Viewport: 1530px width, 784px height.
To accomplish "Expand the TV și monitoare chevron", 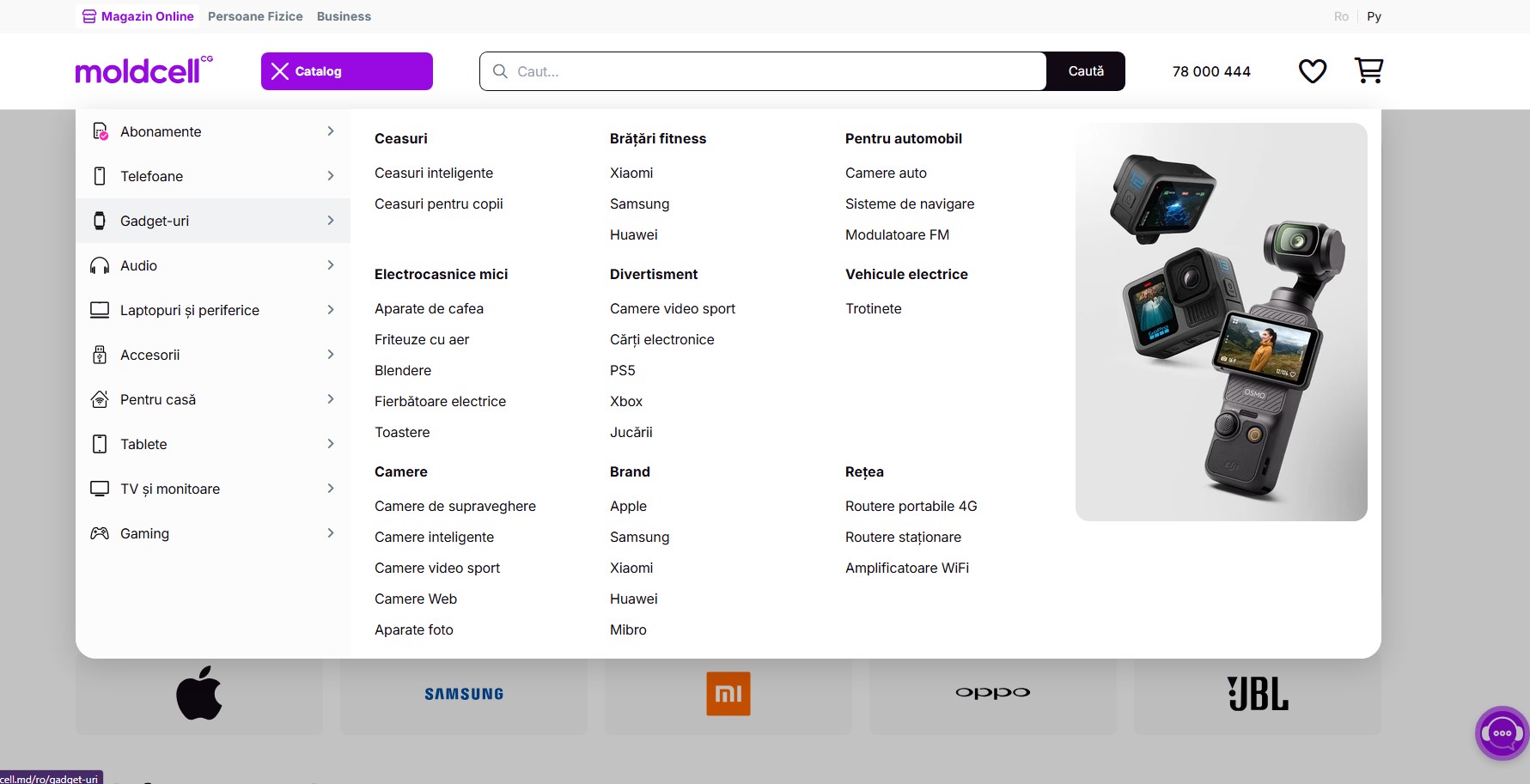I will (x=331, y=489).
